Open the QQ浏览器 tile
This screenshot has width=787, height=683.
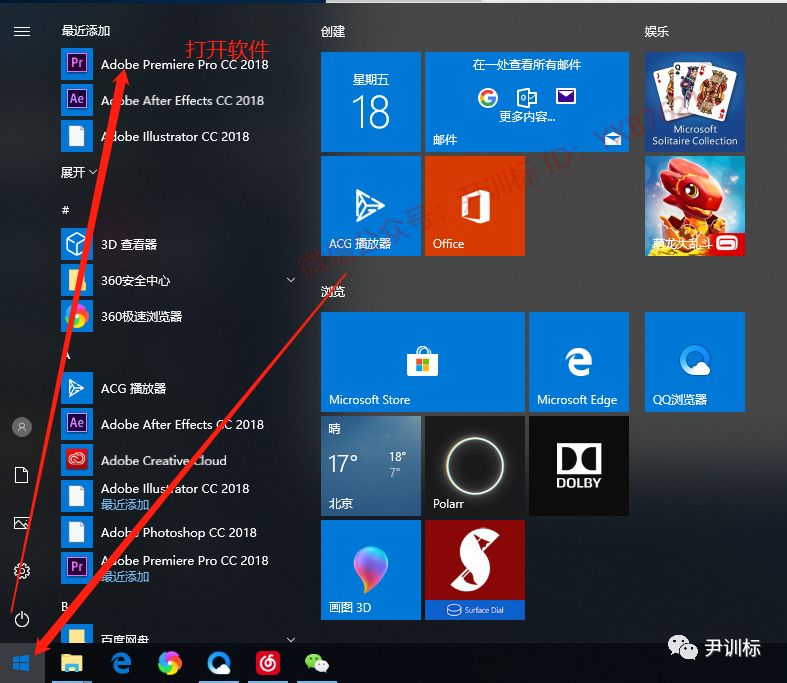[x=695, y=362]
